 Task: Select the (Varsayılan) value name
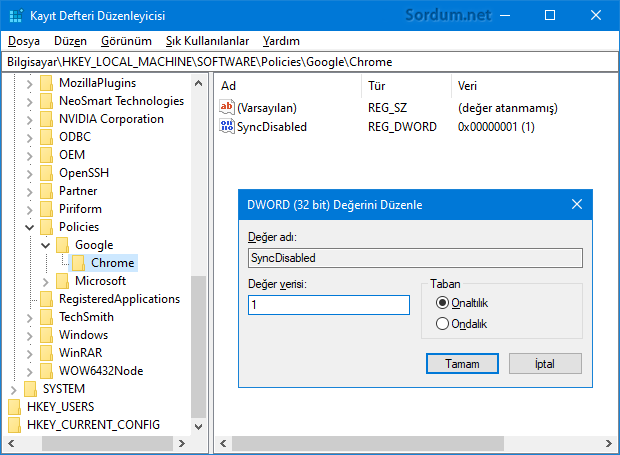pyautogui.click(x=267, y=108)
